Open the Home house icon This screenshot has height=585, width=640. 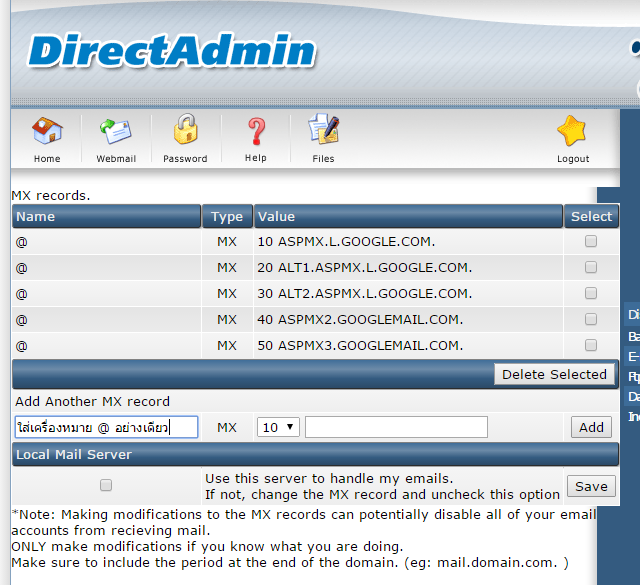[47, 131]
